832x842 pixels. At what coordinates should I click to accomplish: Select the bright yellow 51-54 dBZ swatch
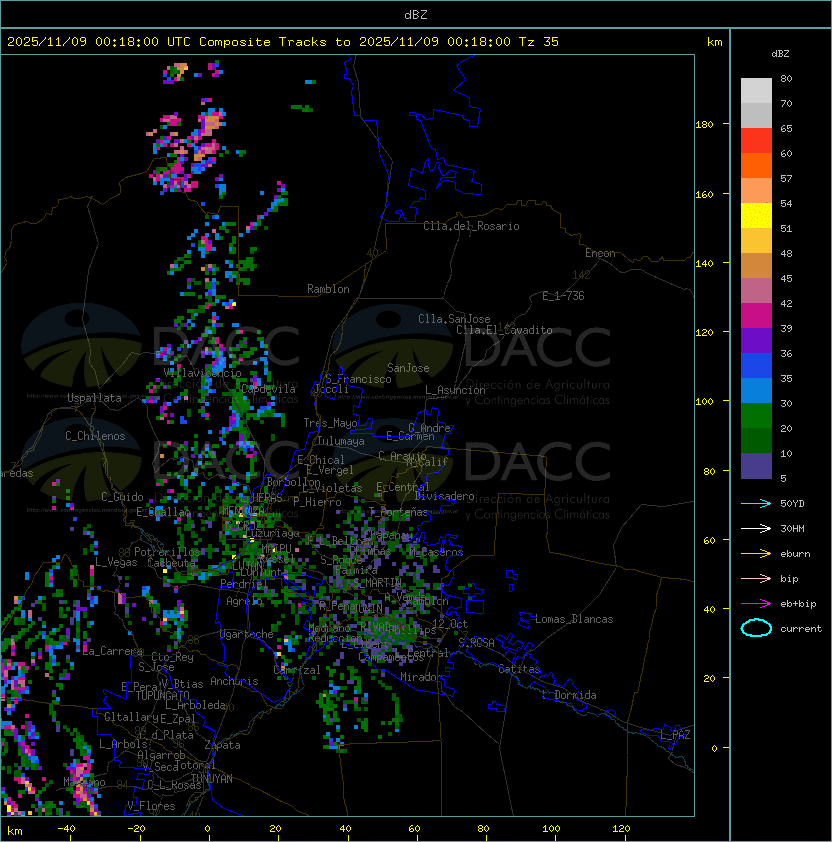coord(756,216)
